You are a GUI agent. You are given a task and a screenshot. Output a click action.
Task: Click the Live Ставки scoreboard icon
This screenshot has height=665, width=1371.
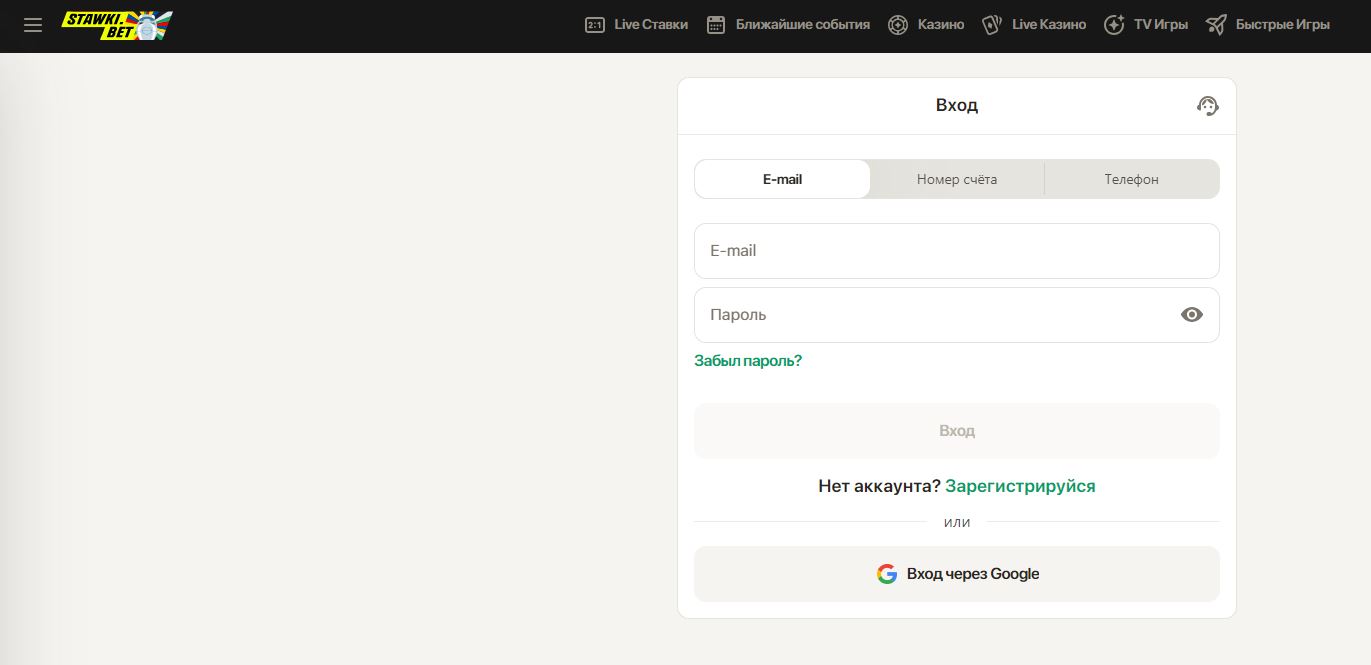595,25
